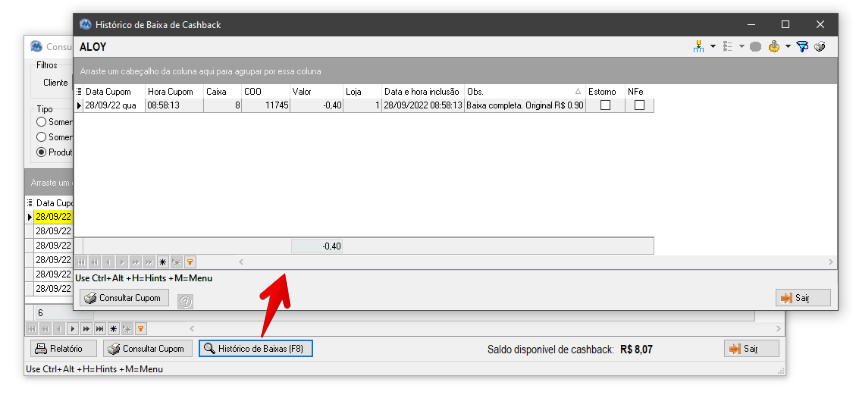856x395 pixels.
Task: Click the R$ 8,07 cashback balance value
Action: [x=637, y=349]
